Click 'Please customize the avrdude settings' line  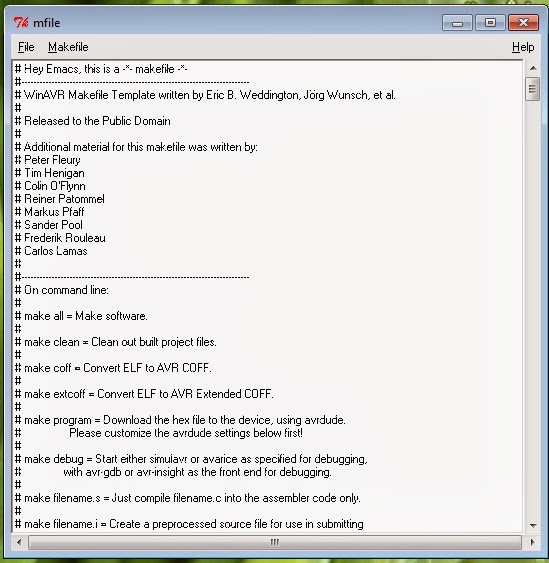(186, 433)
